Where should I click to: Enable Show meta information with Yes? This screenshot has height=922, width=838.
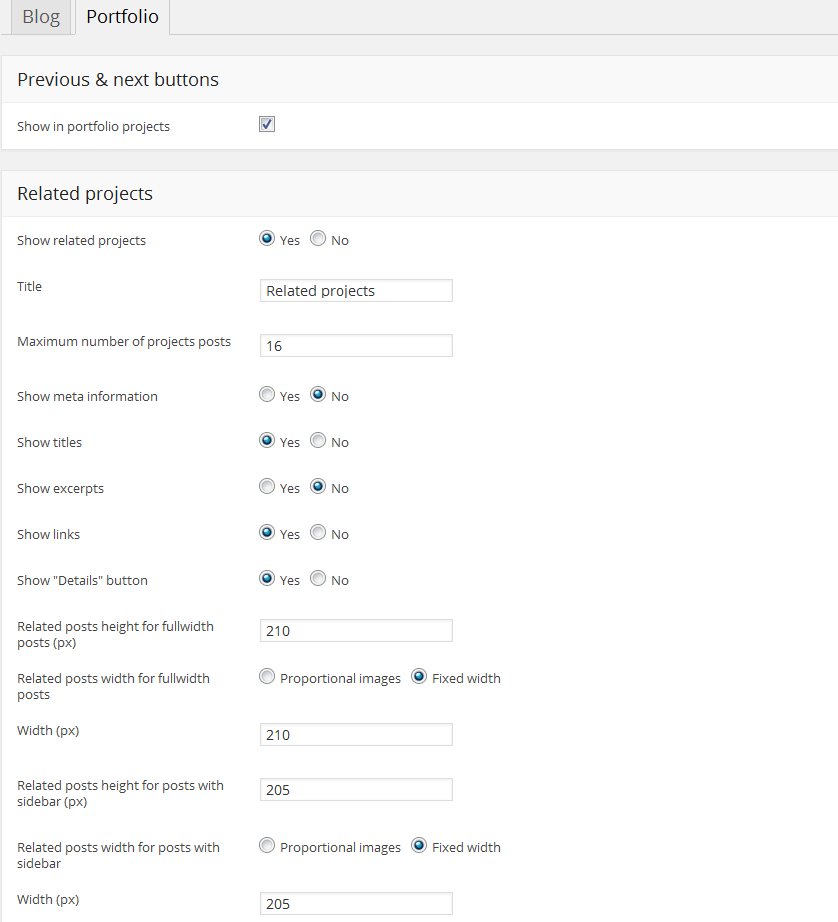point(267,395)
